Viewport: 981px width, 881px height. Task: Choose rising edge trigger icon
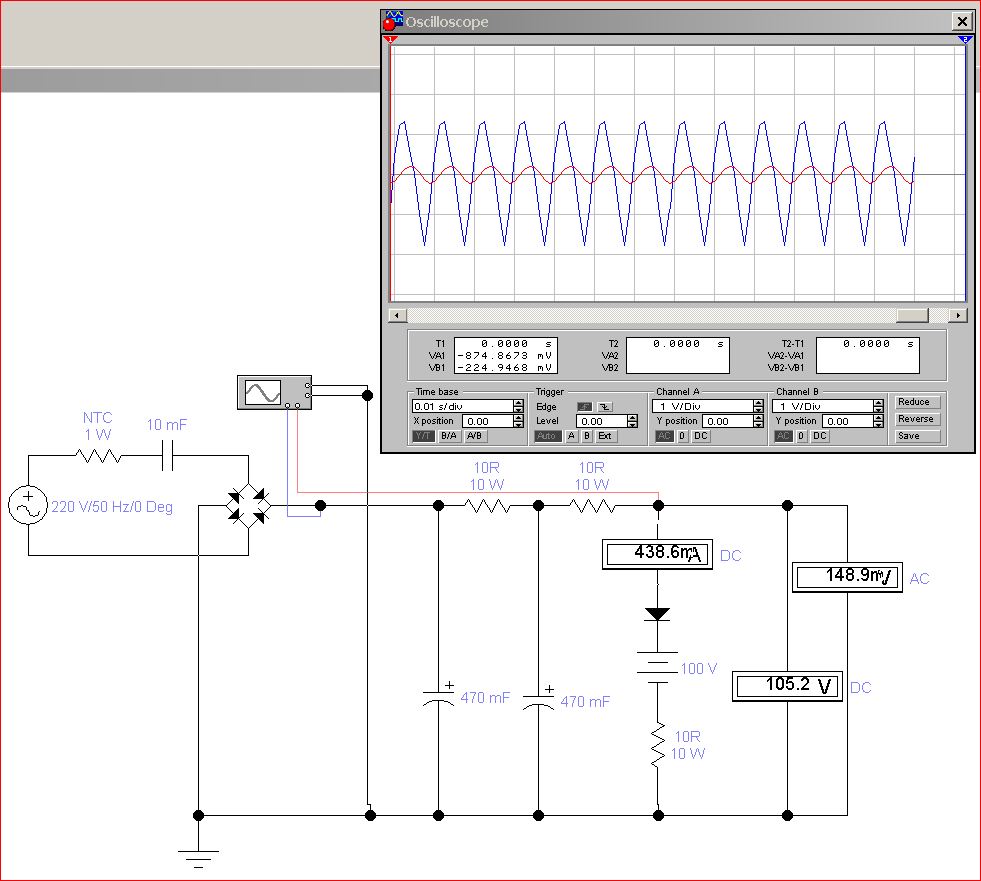pyautogui.click(x=584, y=407)
